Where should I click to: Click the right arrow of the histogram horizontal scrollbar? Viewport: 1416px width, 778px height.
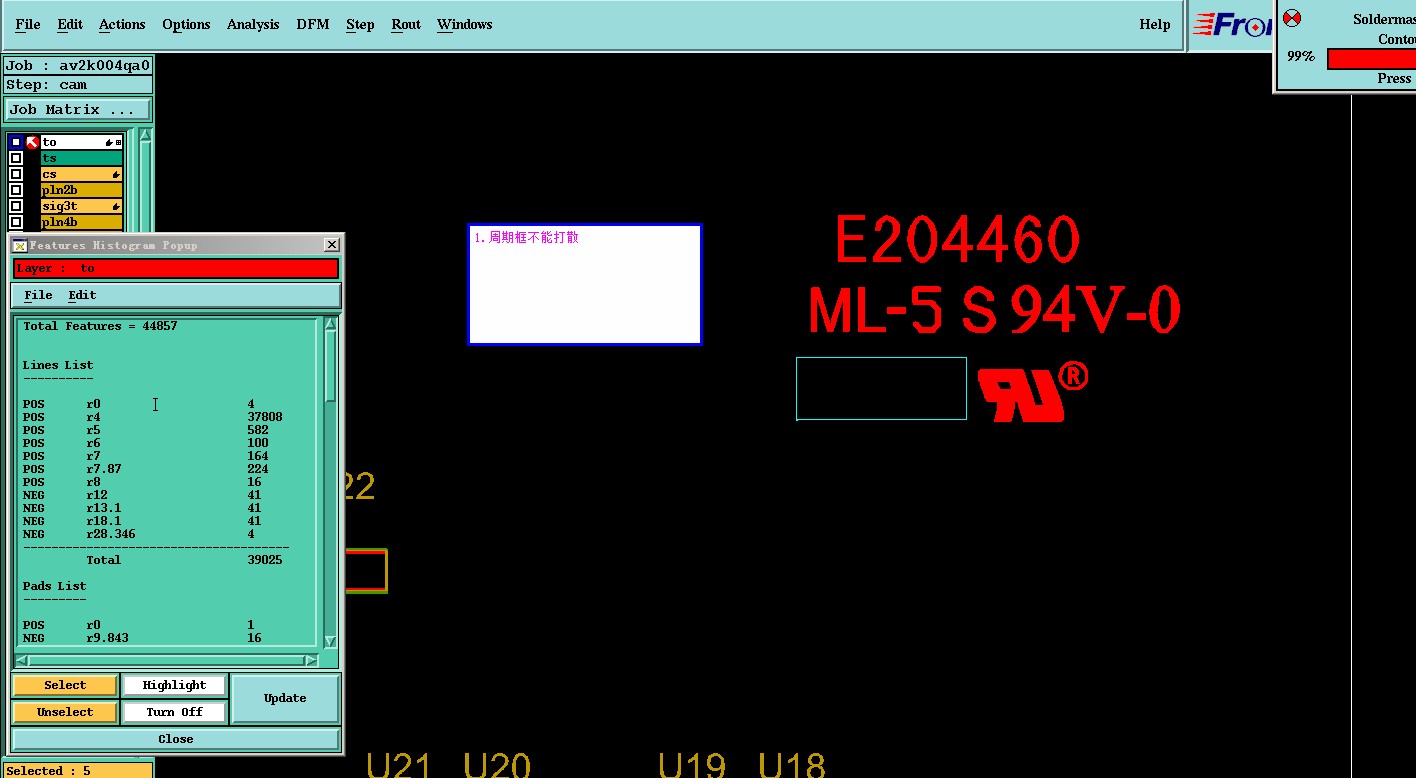pos(311,660)
